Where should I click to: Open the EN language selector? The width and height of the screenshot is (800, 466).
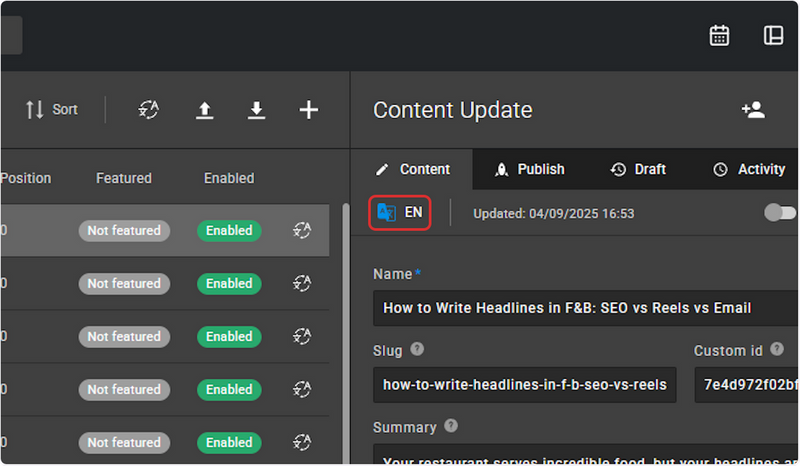[x=400, y=213]
